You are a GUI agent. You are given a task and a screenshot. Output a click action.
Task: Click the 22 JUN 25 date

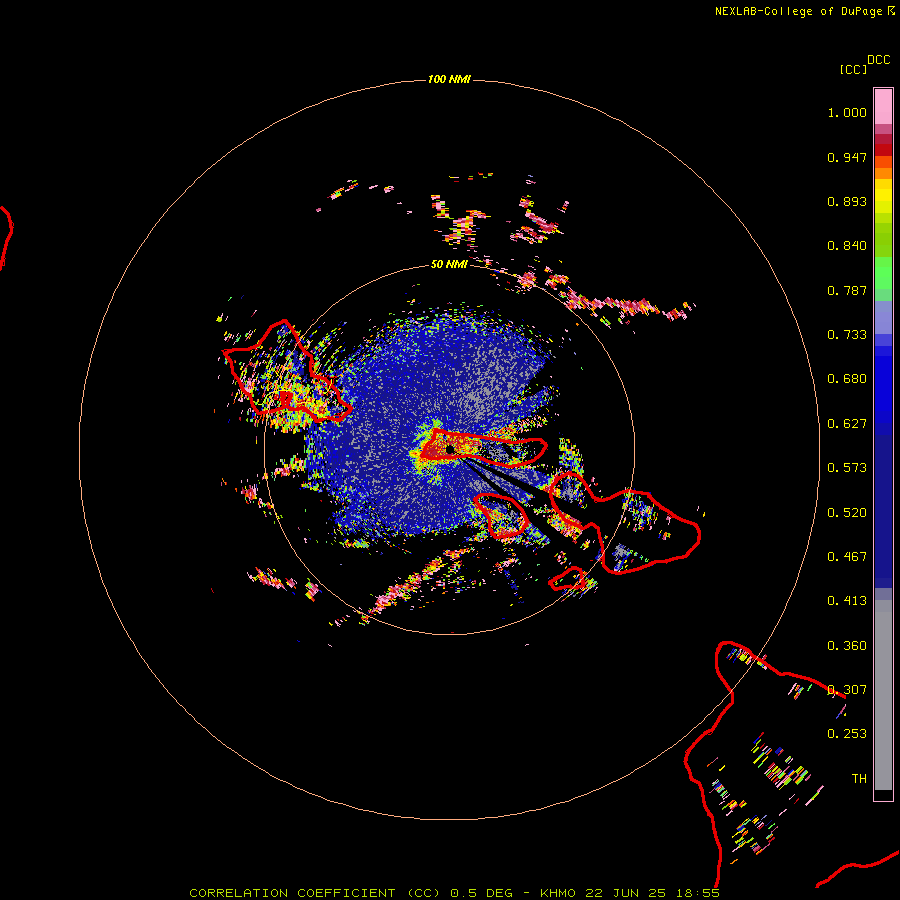625,893
